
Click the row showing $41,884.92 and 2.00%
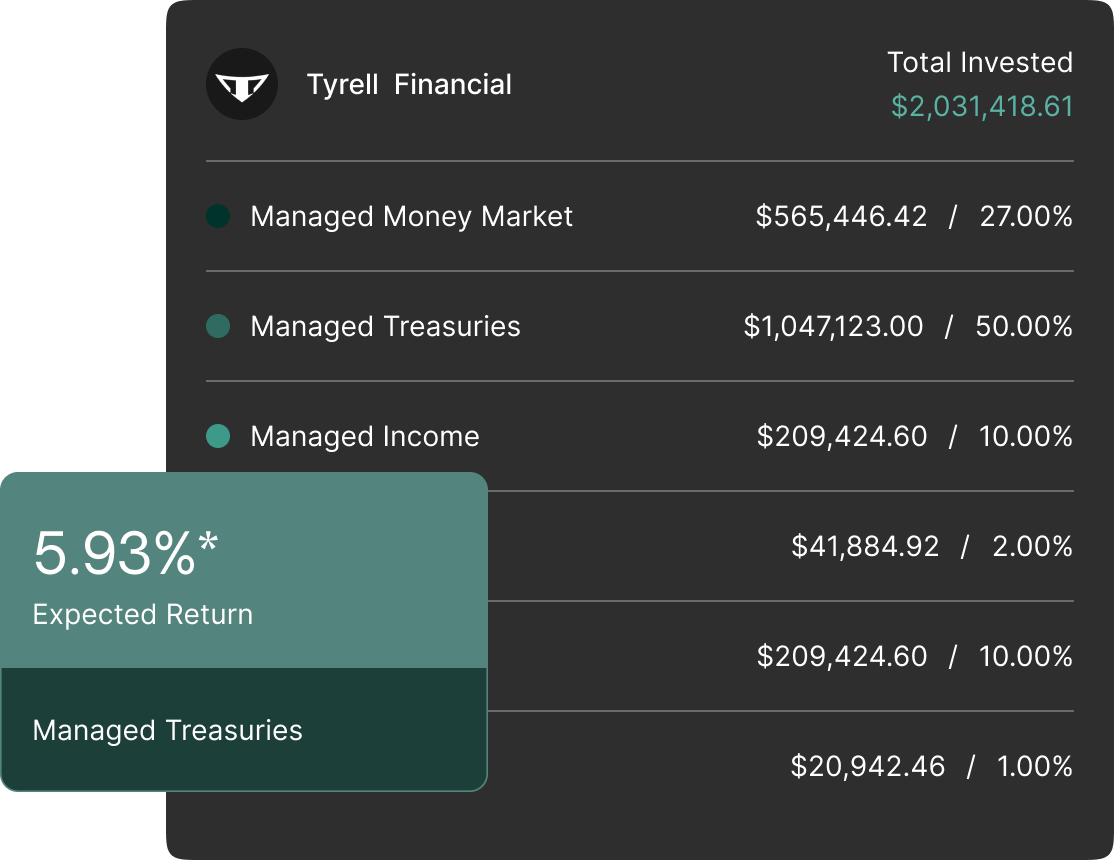[x=930, y=546]
